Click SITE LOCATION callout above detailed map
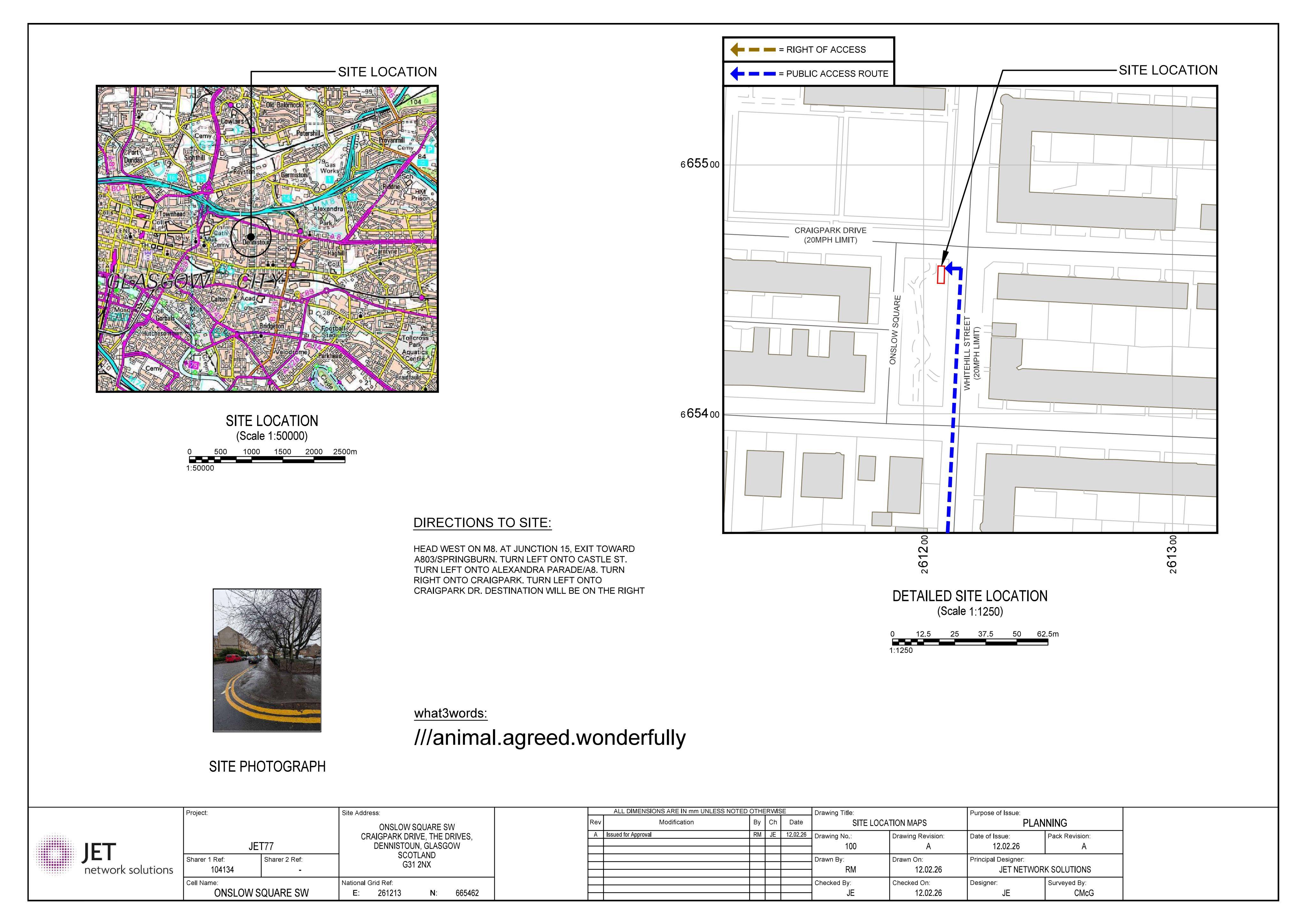This screenshot has width=1307, height=924. pos(1168,70)
